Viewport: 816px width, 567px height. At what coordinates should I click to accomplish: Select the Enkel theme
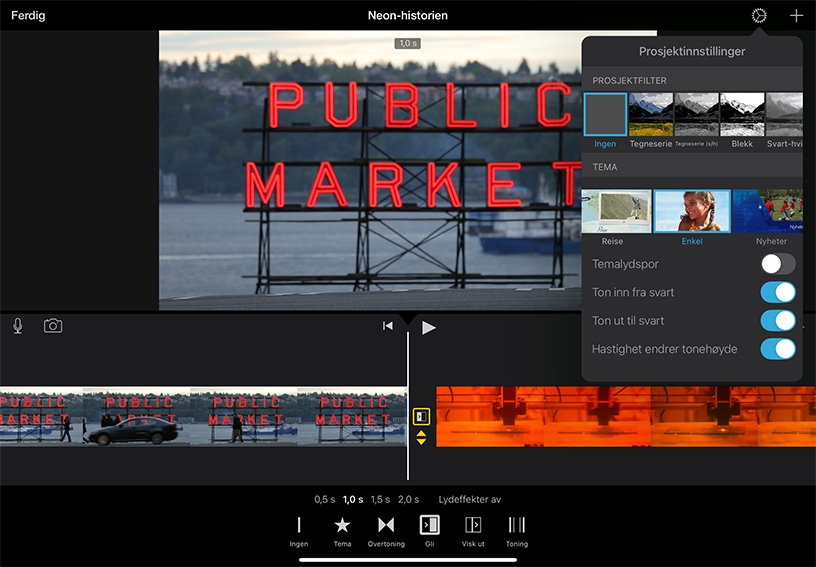(692, 211)
